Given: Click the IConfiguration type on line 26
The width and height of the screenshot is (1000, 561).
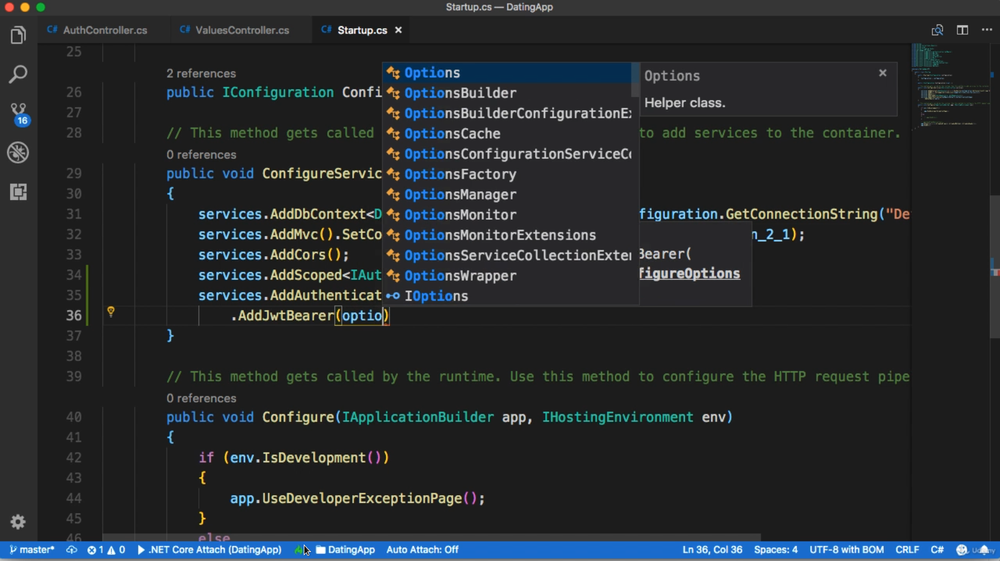Looking at the screenshot, I should coord(277,93).
